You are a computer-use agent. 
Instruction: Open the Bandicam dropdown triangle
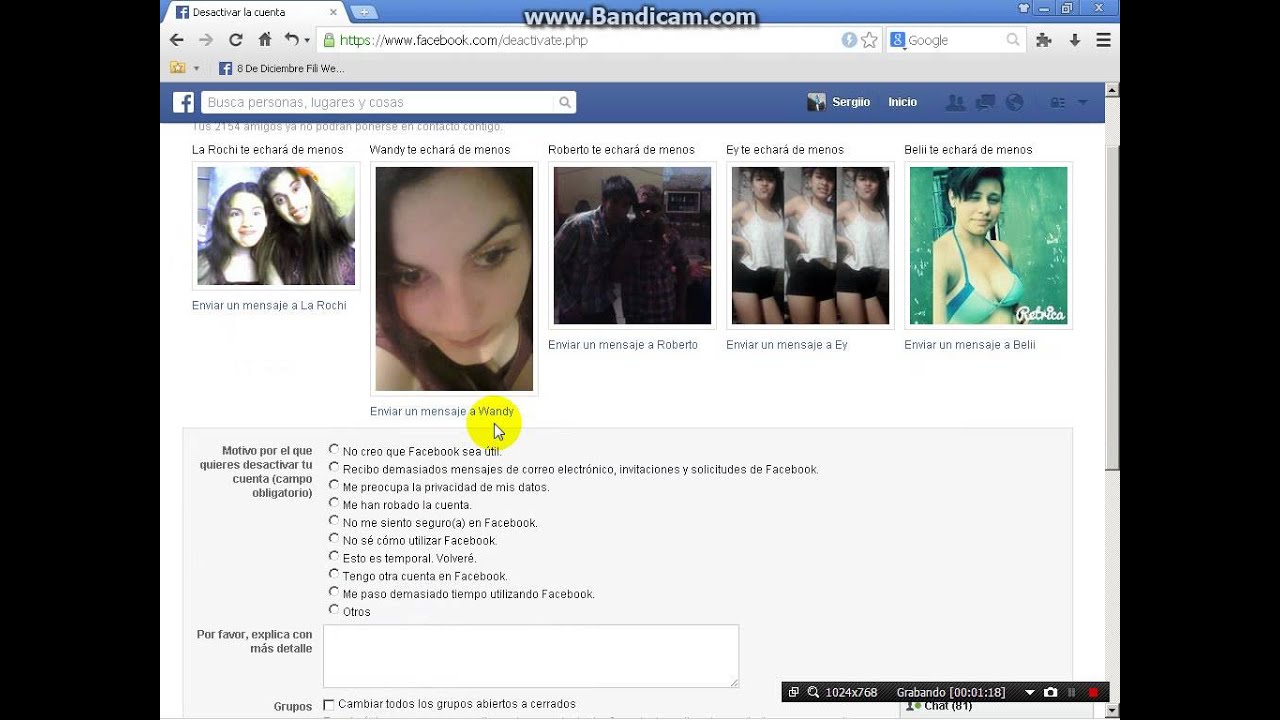[x=1030, y=692]
